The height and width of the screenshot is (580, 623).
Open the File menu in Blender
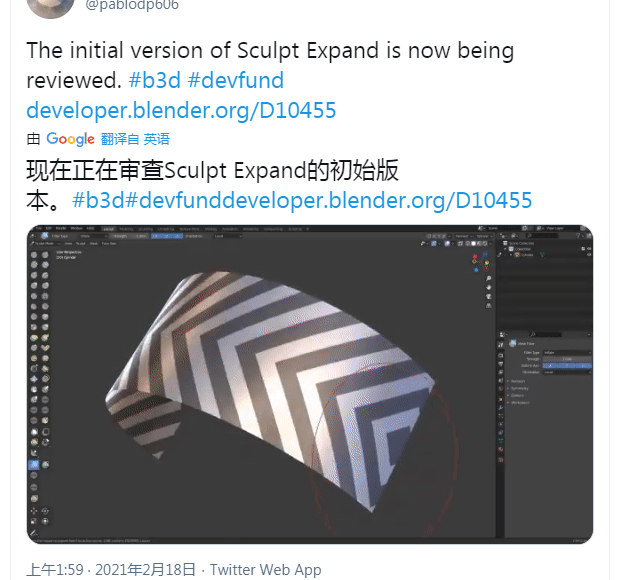pos(39,228)
